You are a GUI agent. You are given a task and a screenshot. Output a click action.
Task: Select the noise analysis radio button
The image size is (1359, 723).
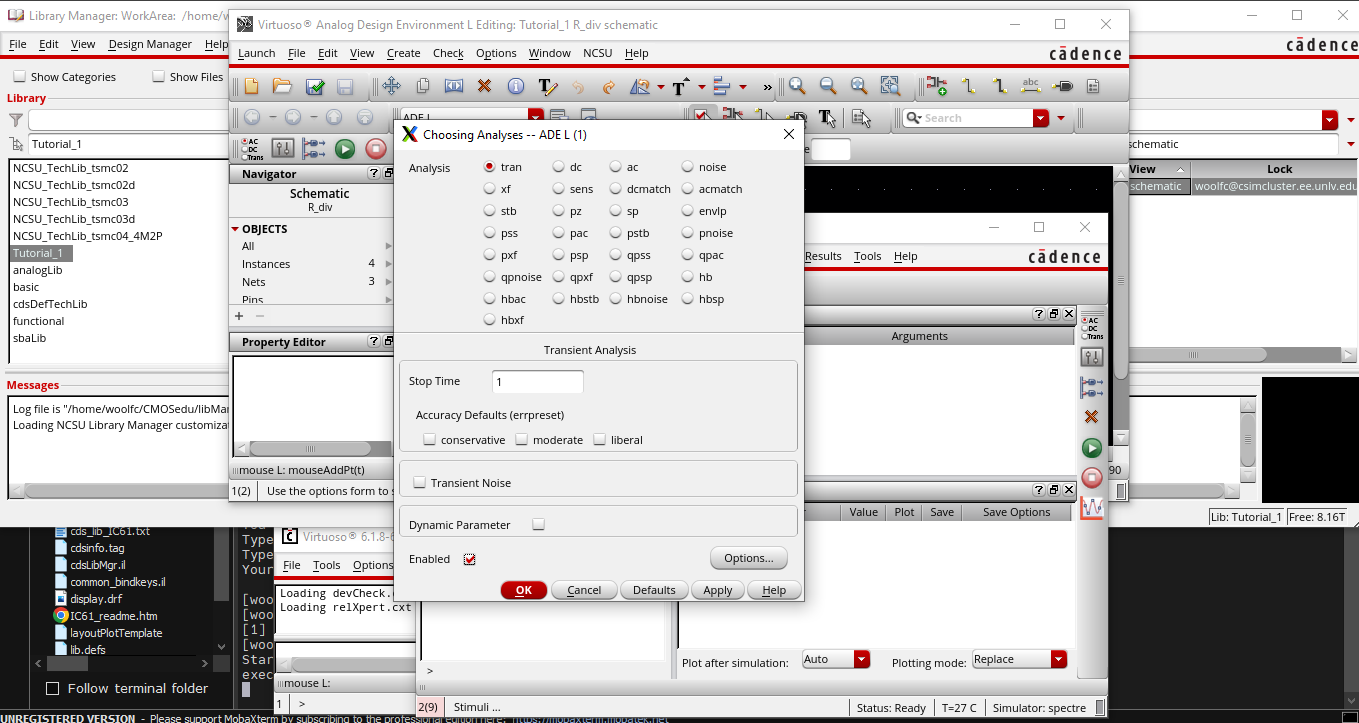point(687,167)
